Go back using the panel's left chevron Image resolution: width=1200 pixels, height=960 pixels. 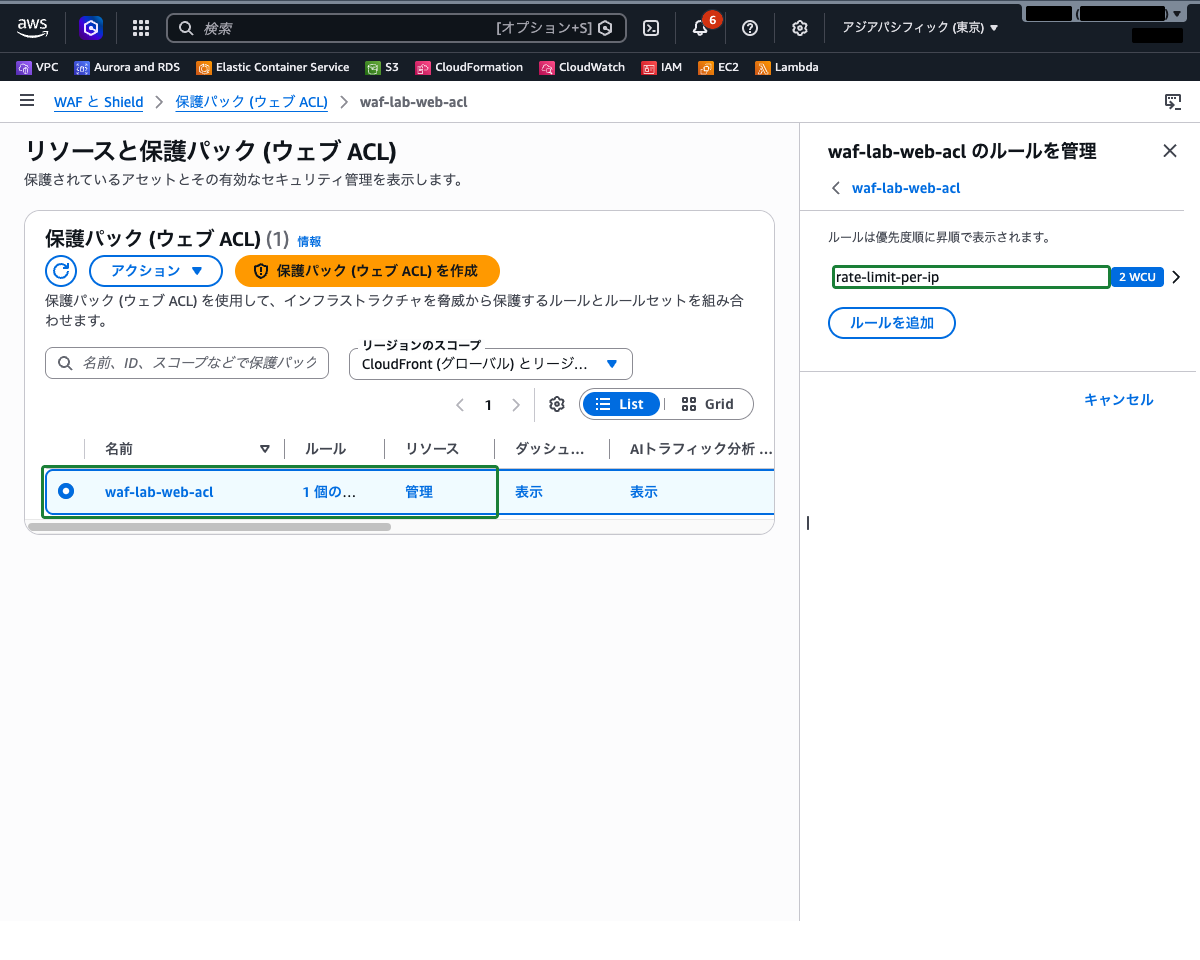click(837, 188)
